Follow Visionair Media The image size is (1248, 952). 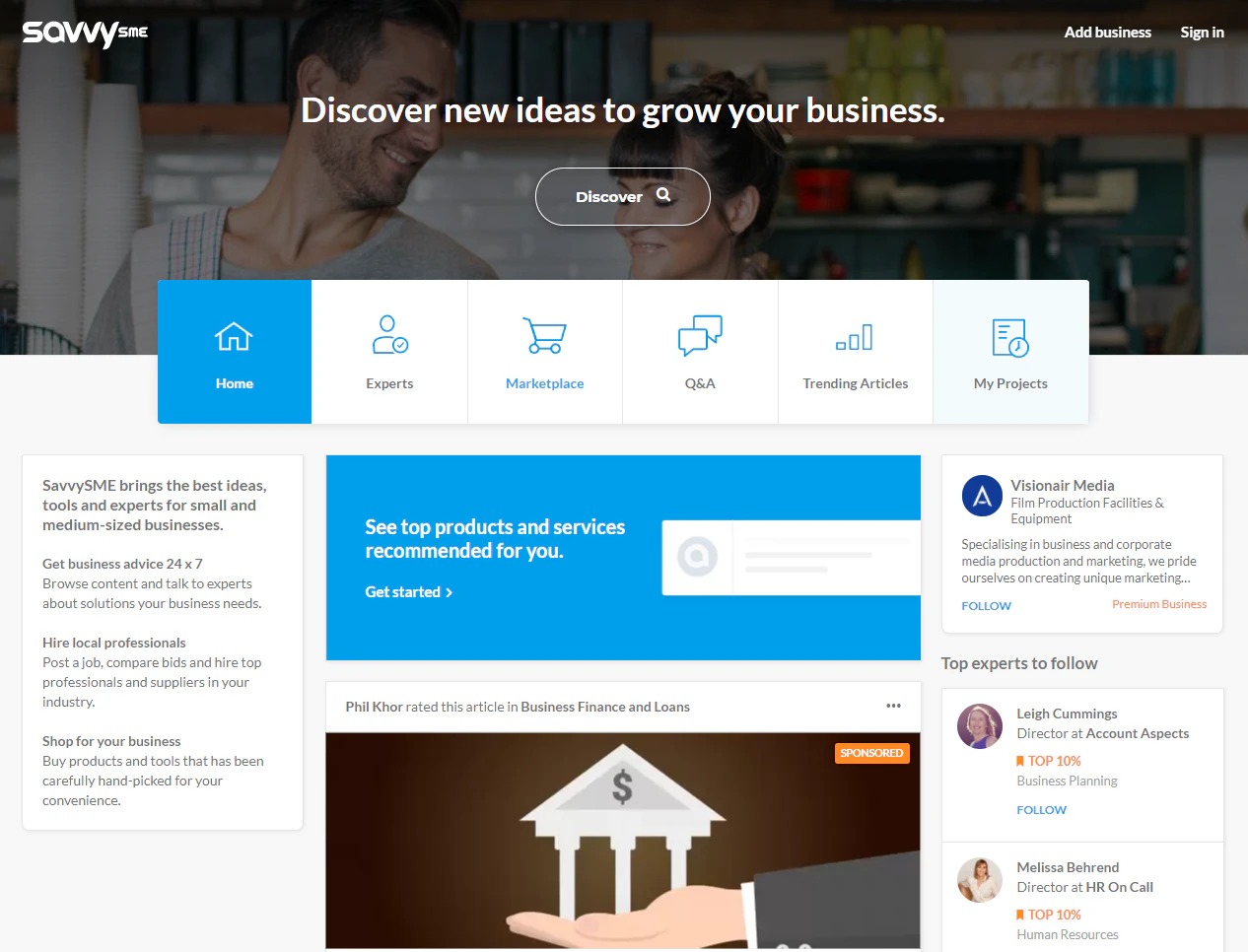tap(986, 606)
